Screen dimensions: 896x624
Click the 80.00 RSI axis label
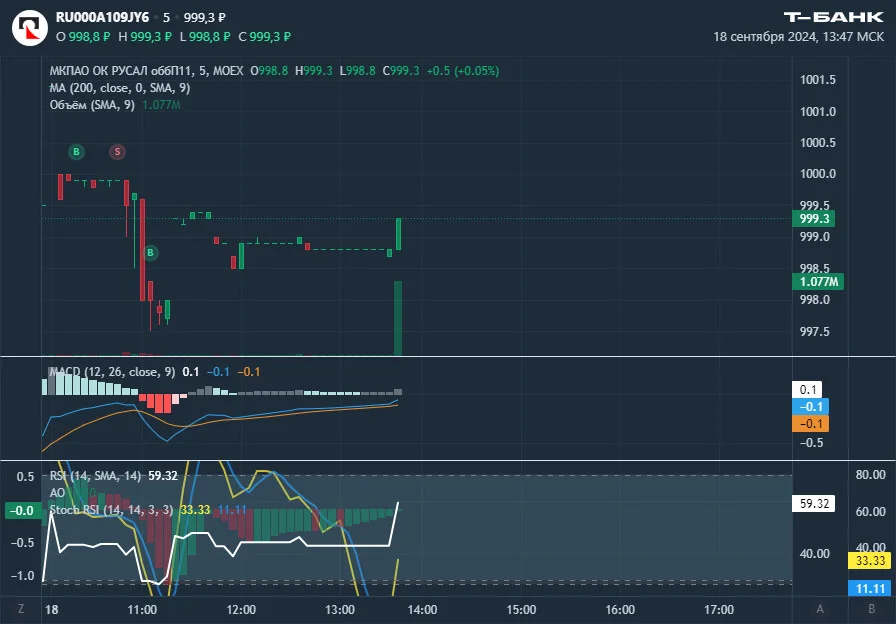click(870, 475)
